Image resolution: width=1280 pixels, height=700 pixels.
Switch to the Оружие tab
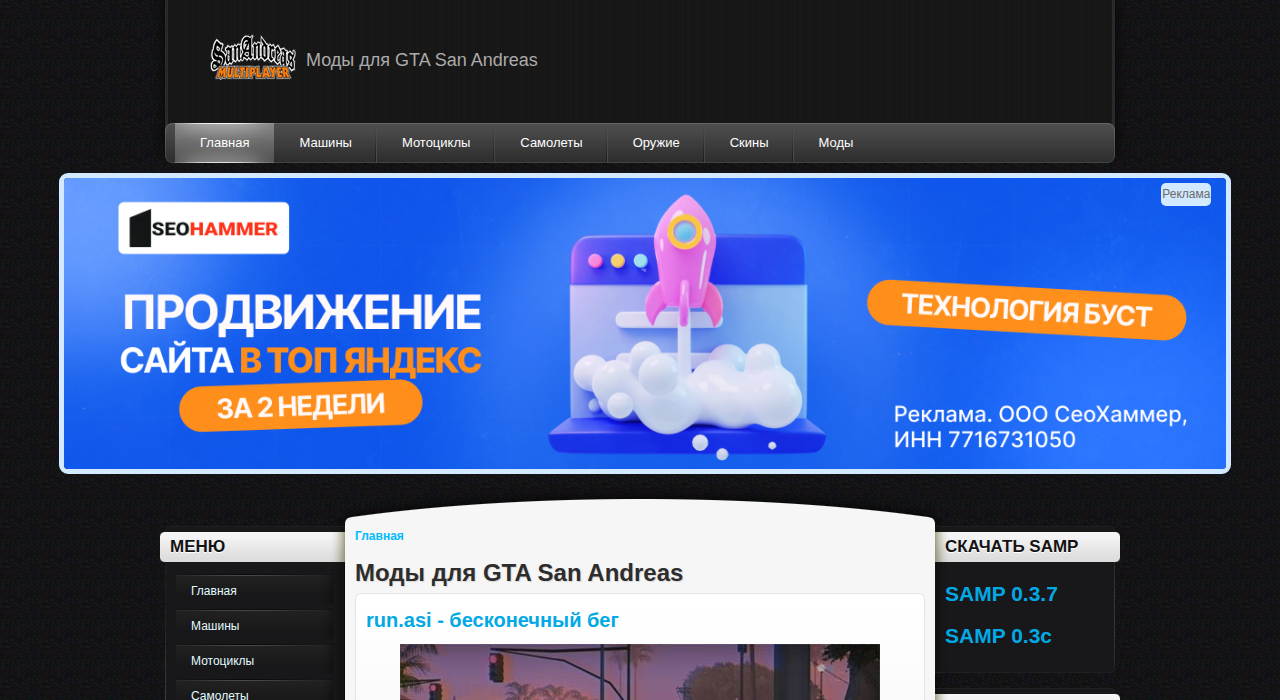pos(656,143)
